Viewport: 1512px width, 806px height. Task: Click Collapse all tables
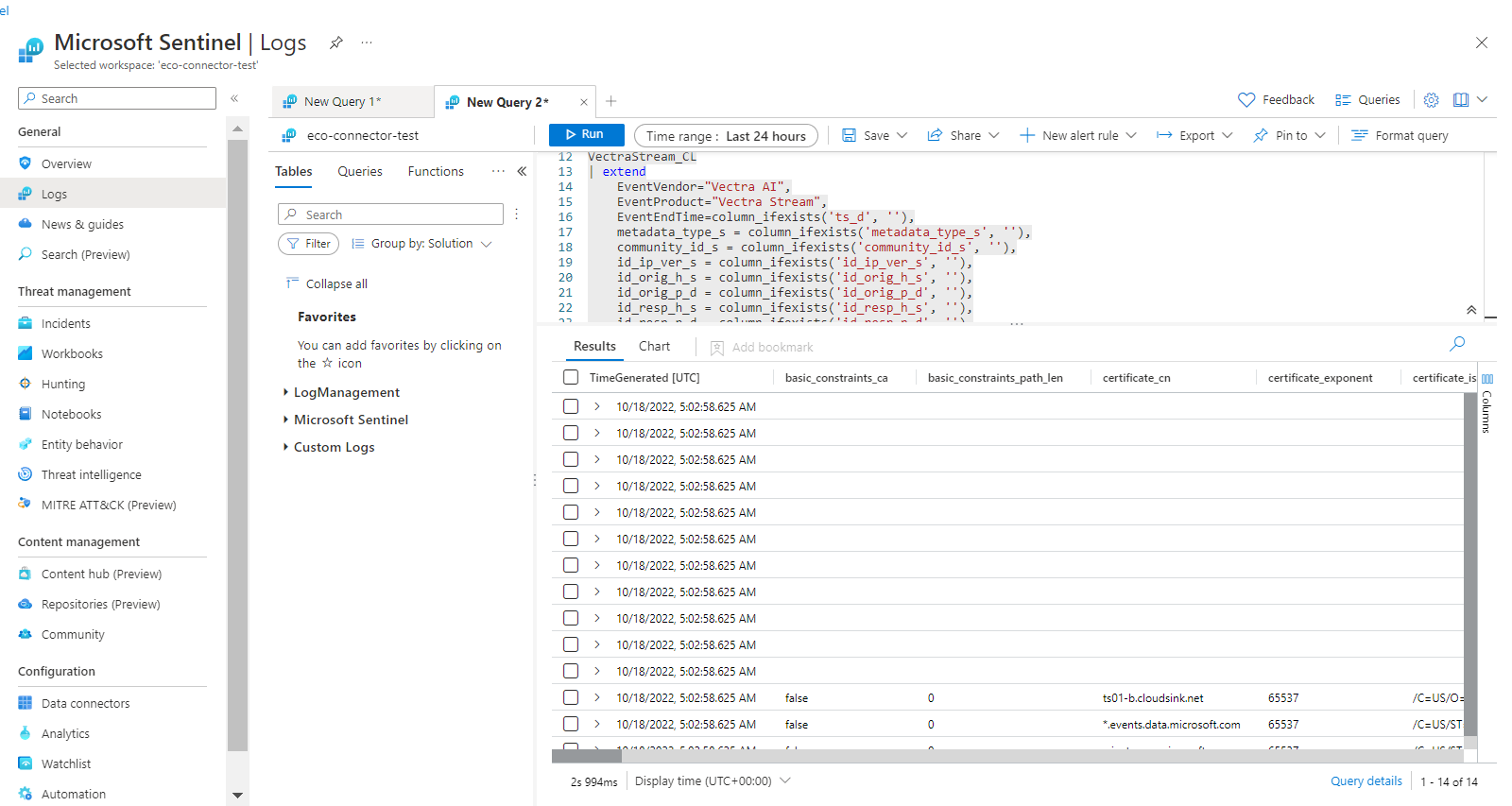327,283
